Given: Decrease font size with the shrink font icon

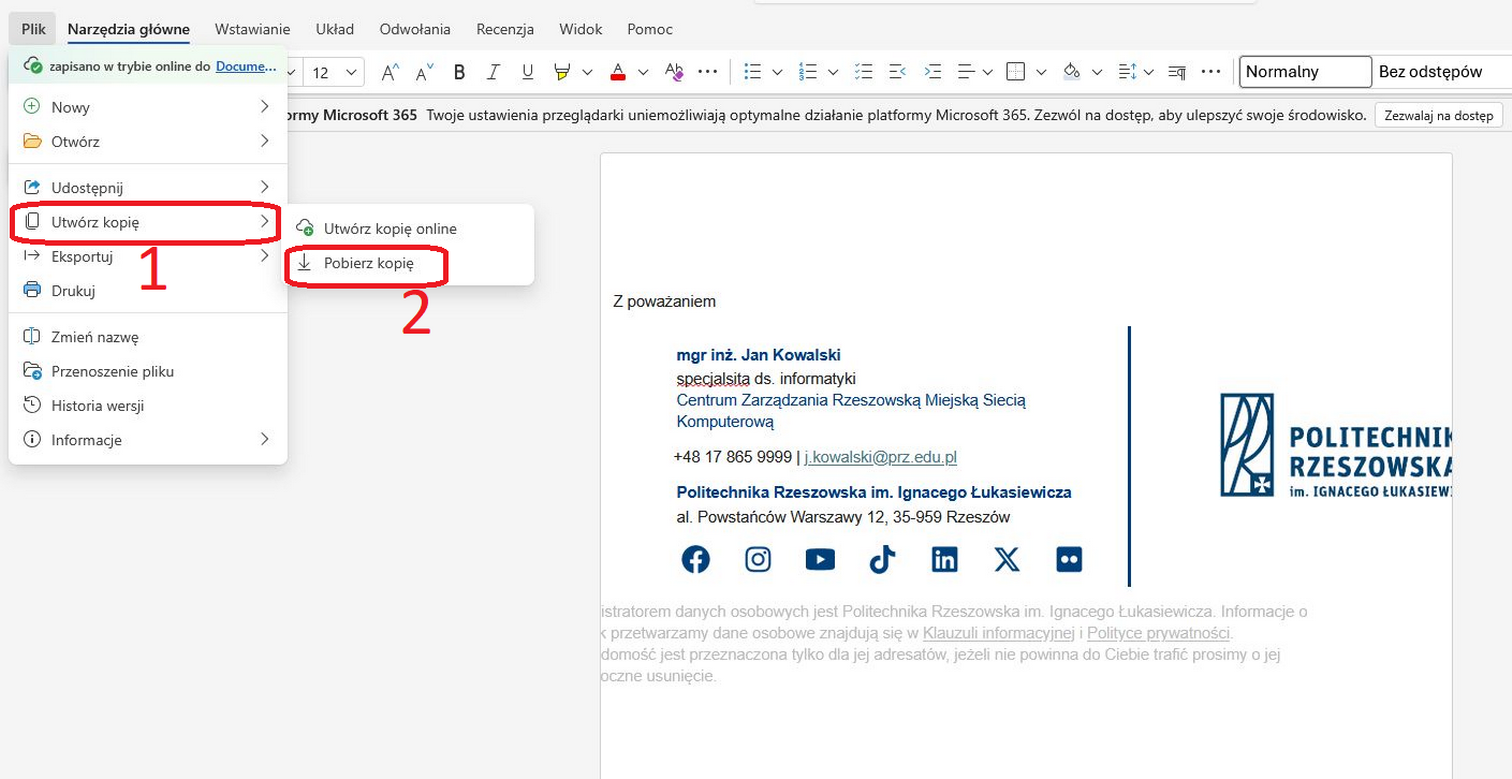Looking at the screenshot, I should tap(425, 72).
